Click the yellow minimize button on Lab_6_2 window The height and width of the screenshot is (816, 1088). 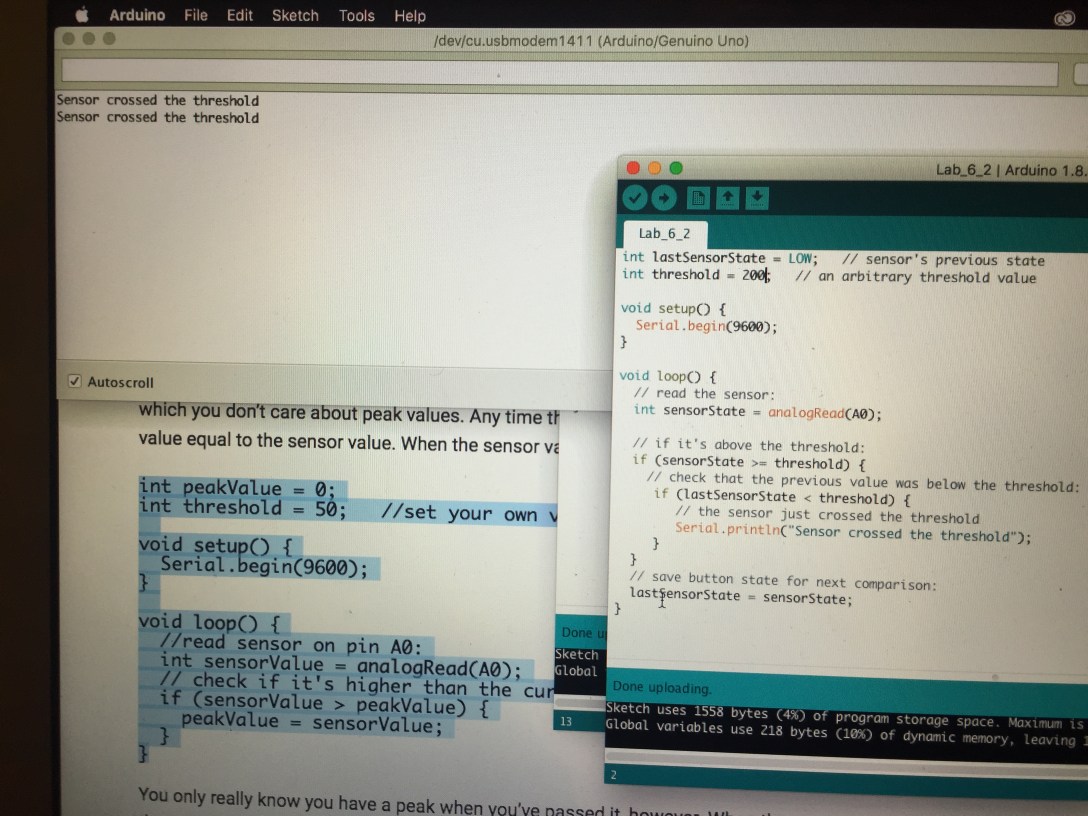pos(655,168)
